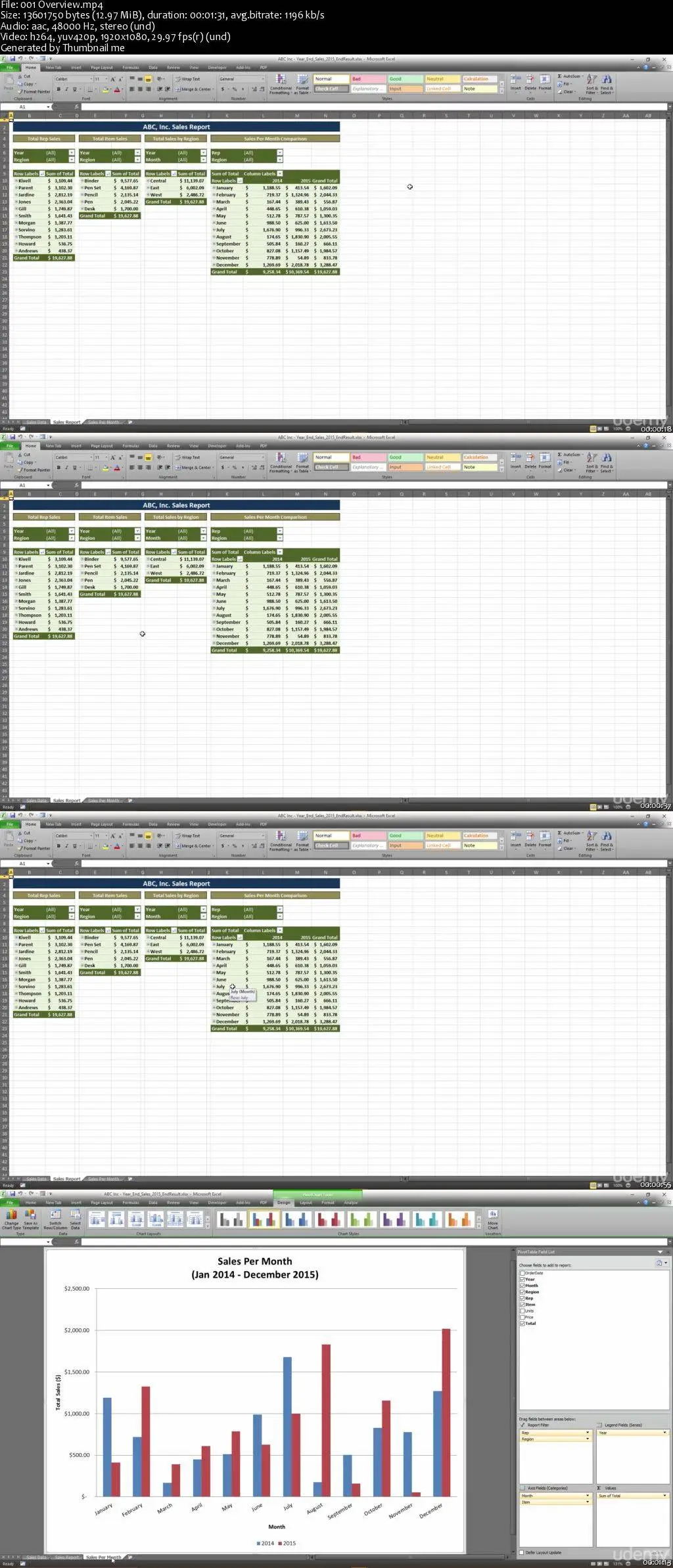This screenshot has height=1568, width=673.
Task: Open the PivotChart Tools Analyze tab
Action: (x=351, y=1203)
